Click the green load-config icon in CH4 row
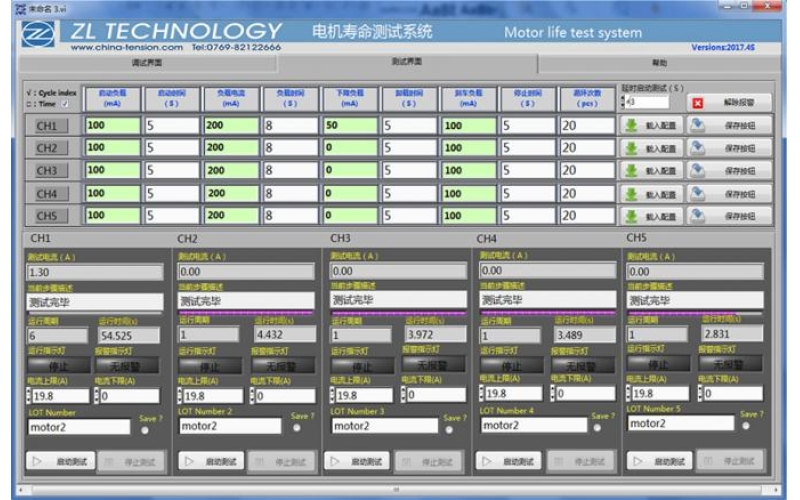800x500 pixels. point(632,194)
